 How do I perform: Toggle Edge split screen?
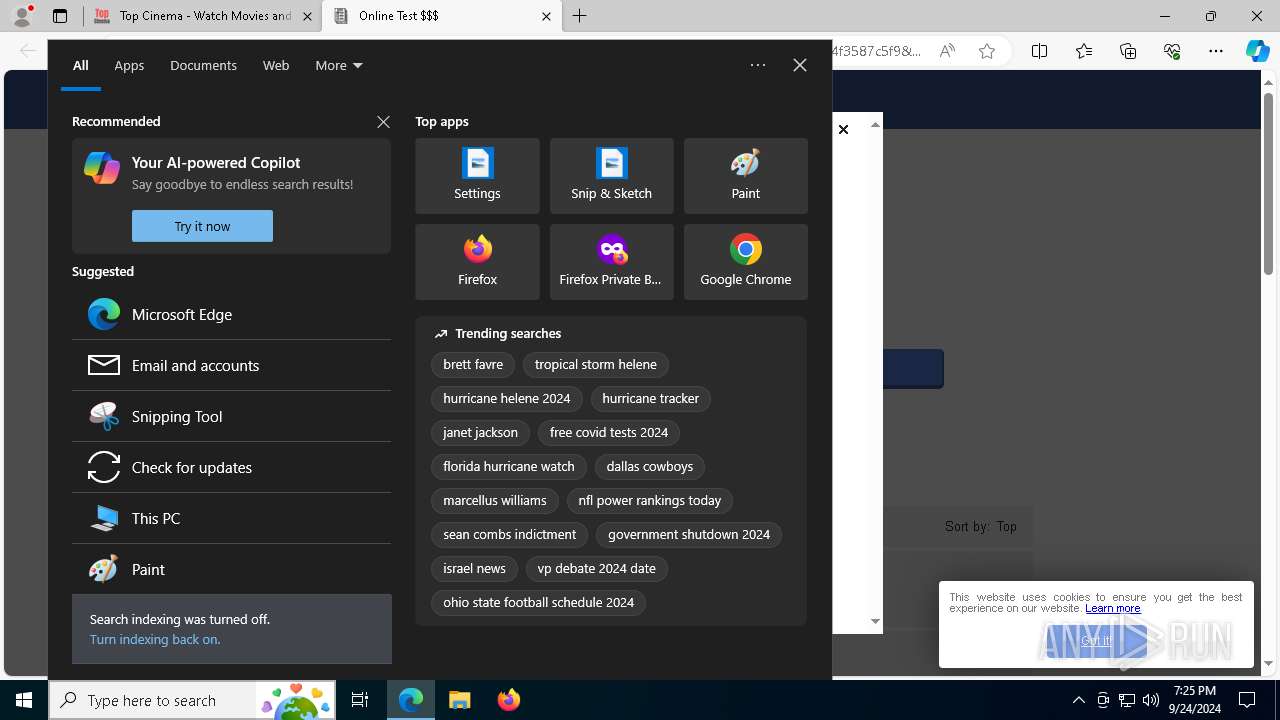pos(1039,51)
